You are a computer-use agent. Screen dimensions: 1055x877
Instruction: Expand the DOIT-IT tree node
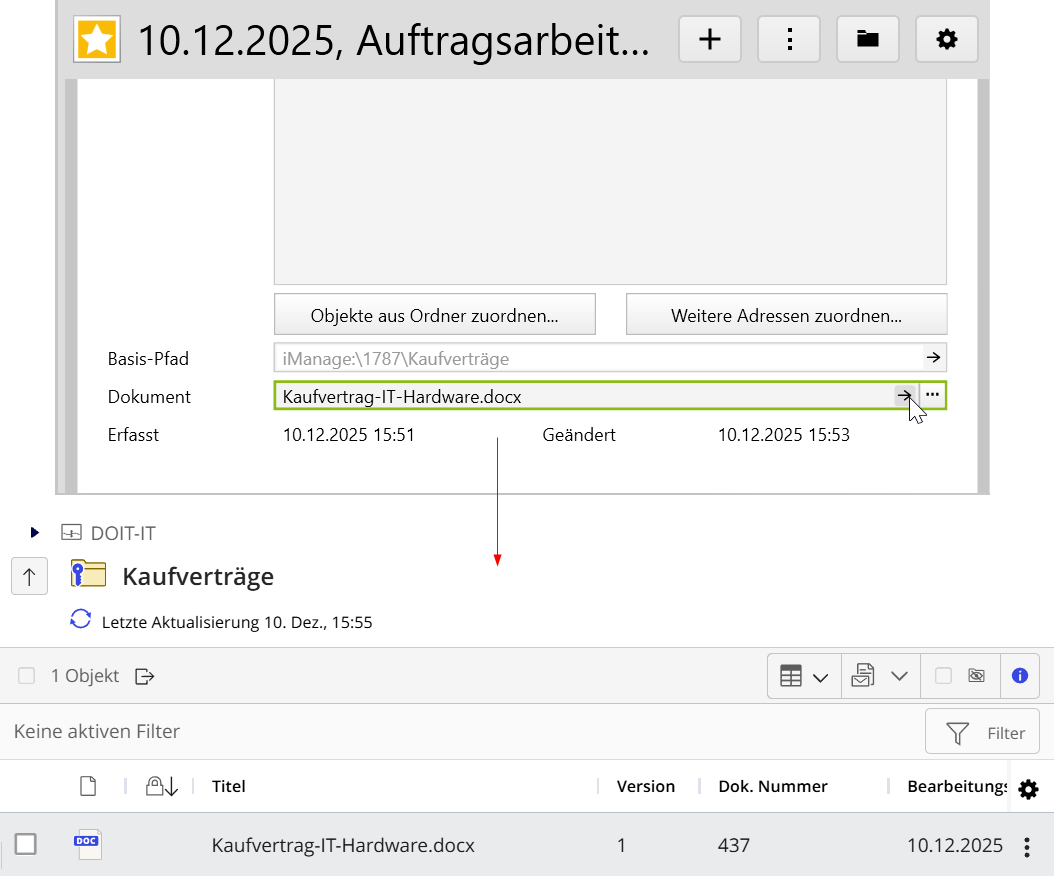coord(35,533)
